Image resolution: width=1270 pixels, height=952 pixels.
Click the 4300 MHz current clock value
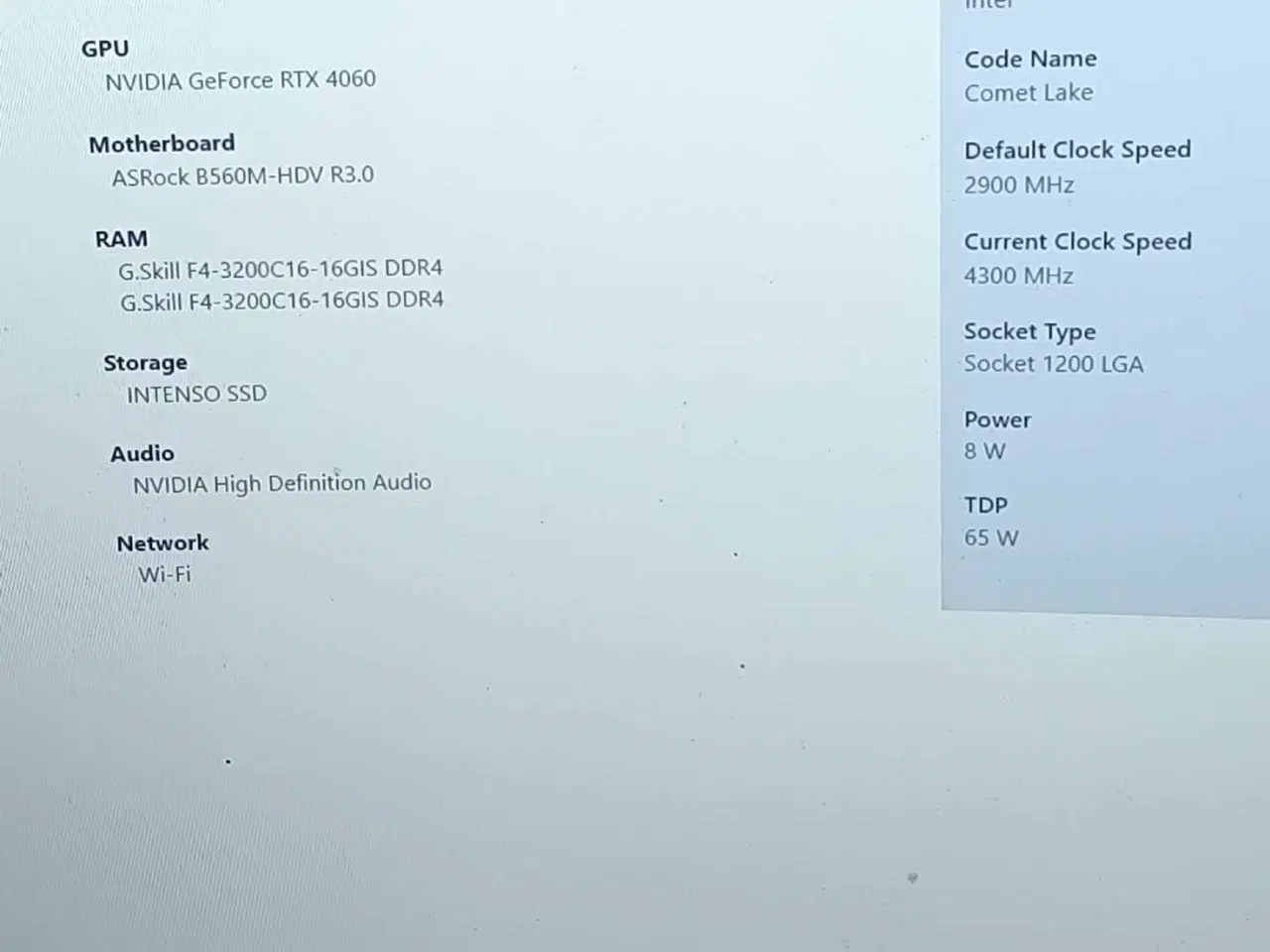tap(1018, 276)
